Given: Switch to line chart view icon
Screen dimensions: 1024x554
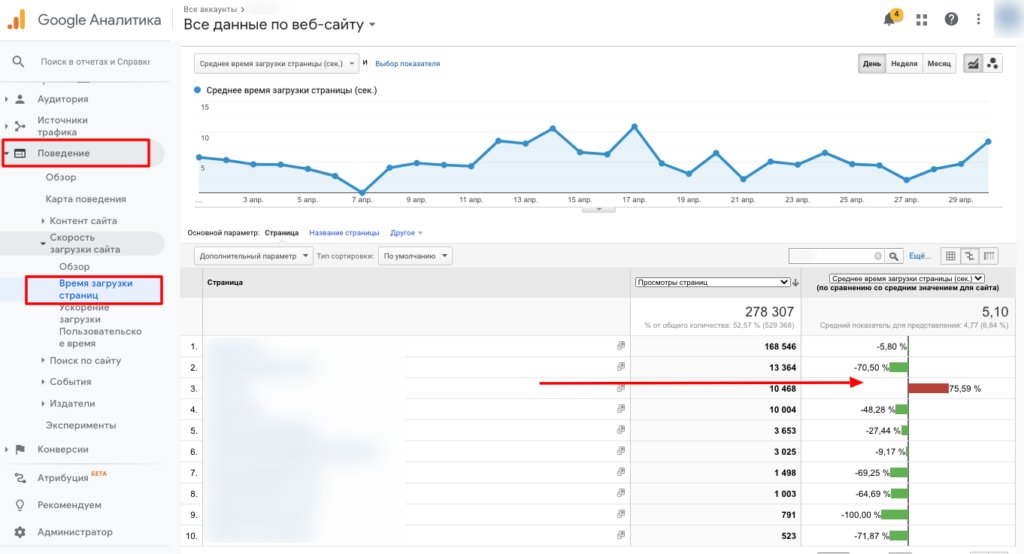Looking at the screenshot, I should point(971,63).
